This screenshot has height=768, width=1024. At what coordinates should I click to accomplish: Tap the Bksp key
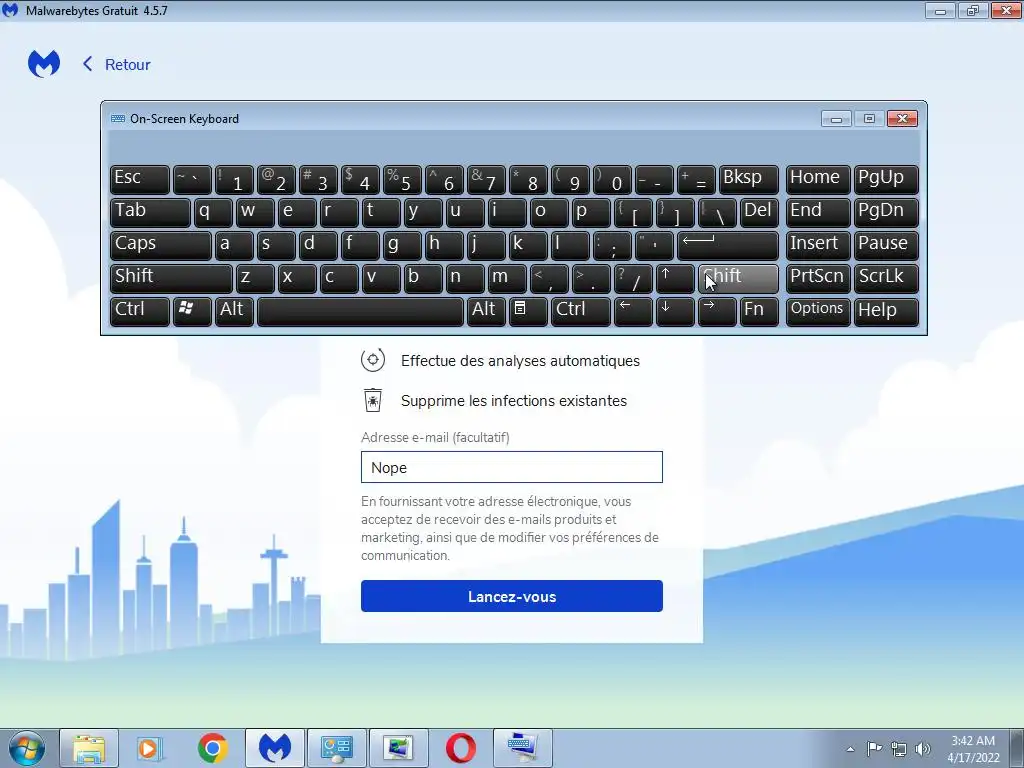coord(748,179)
